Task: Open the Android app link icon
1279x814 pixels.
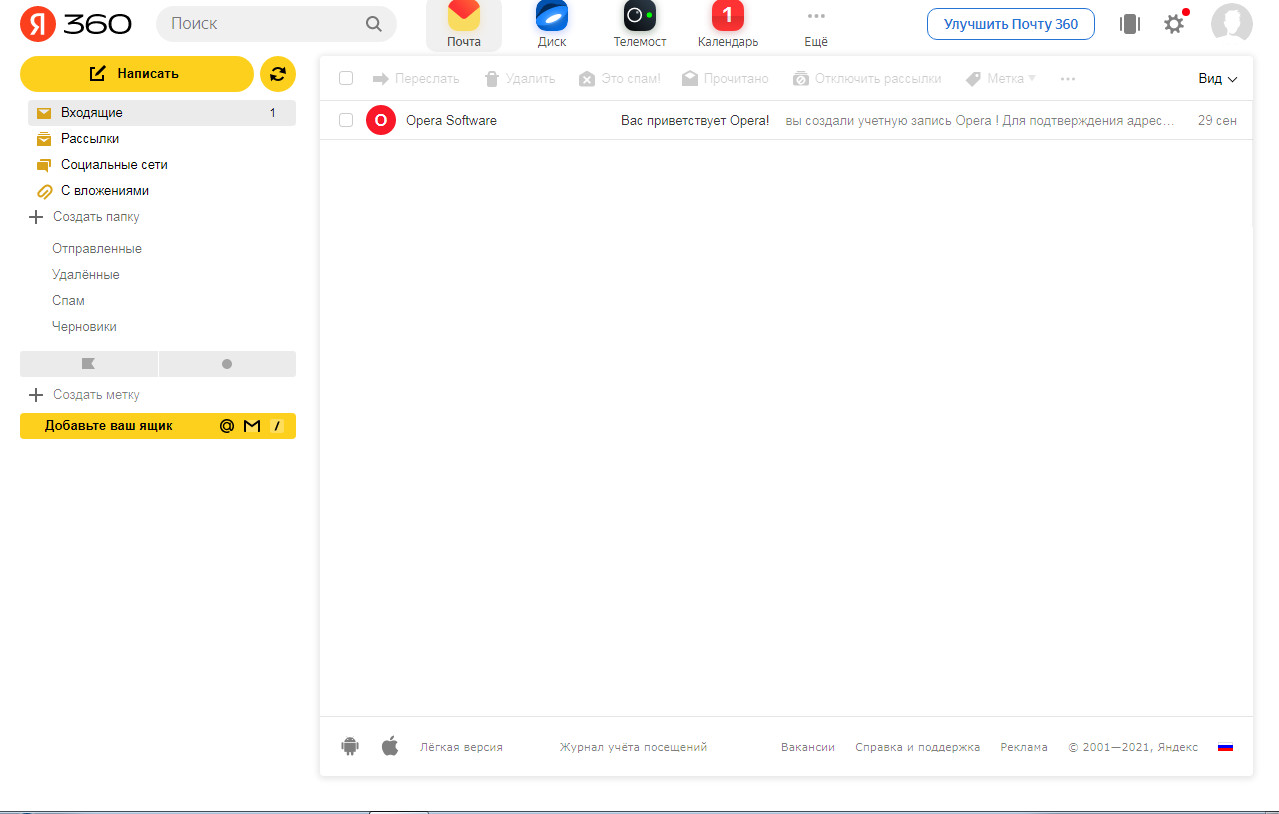Action: point(350,746)
